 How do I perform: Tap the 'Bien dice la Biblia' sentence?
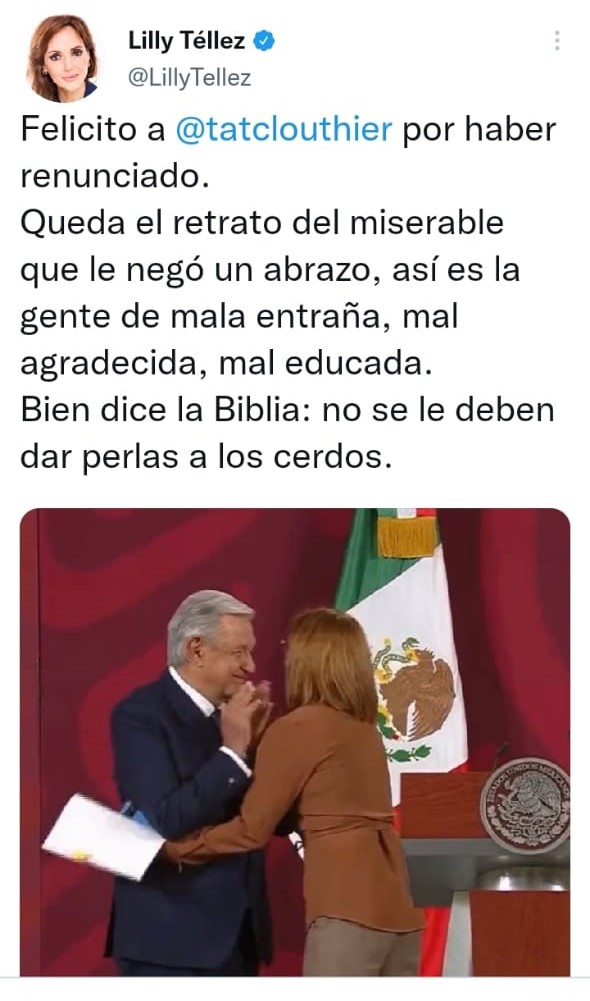[287, 410]
